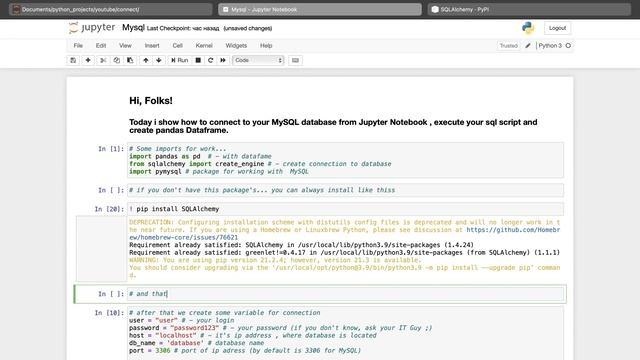Switch to the Mysql - Jupyter Notebook tab
Image resolution: width=640 pixels, height=360 pixels.
pyautogui.click(x=320, y=9)
